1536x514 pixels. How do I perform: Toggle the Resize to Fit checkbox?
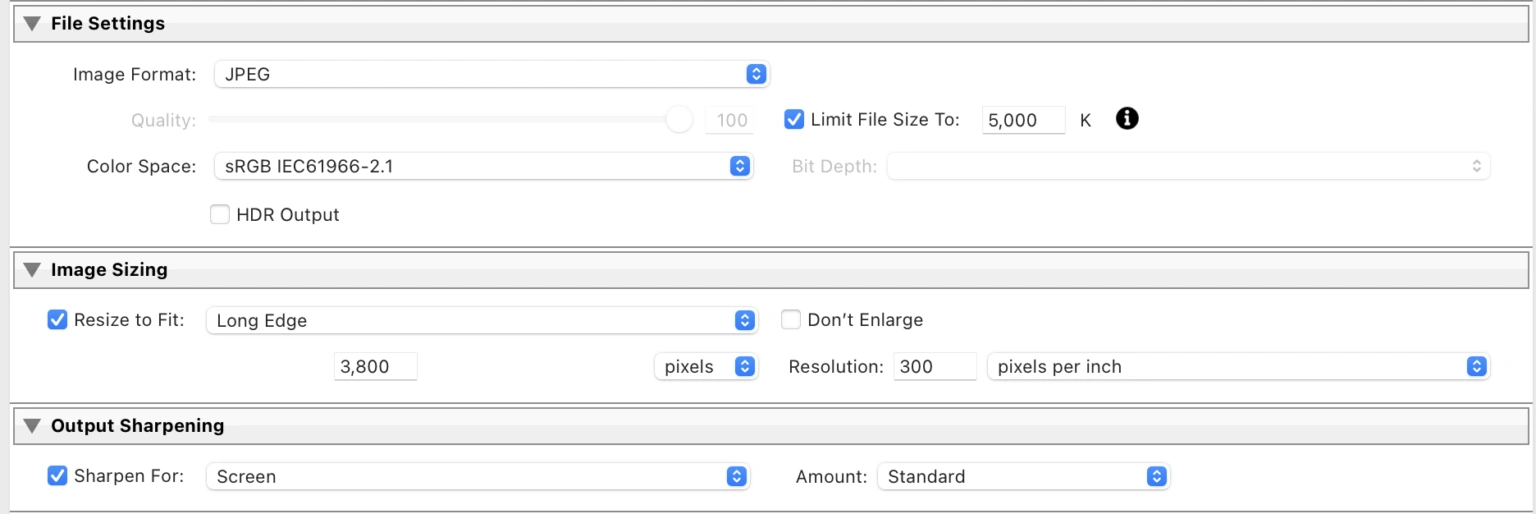point(58,320)
